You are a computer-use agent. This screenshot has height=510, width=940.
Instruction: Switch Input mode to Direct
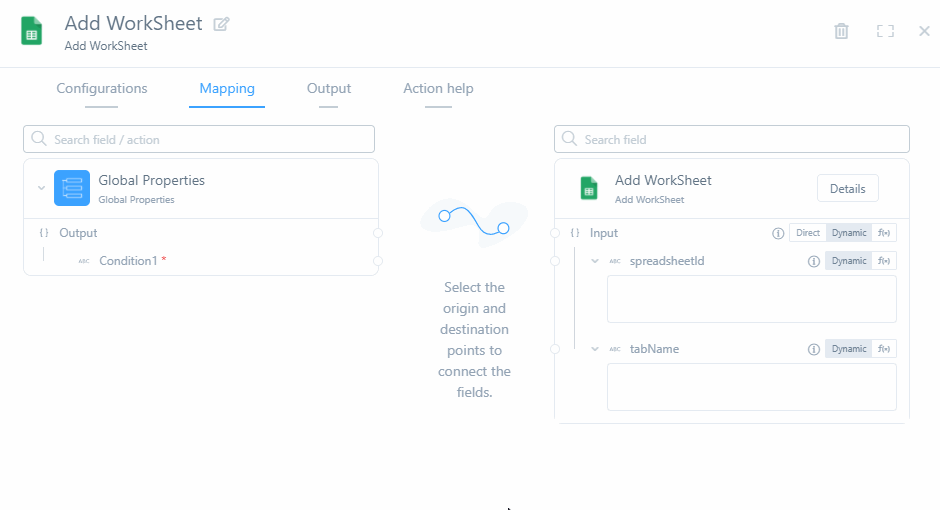click(808, 233)
